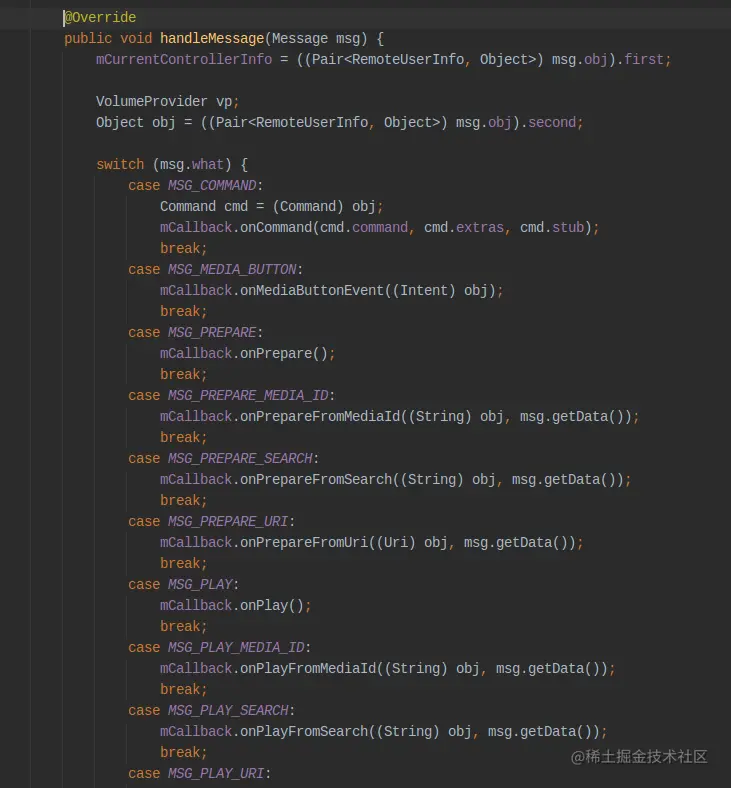Click handleMessage method name
Viewport: 731px width, 788px height.
[212, 39]
